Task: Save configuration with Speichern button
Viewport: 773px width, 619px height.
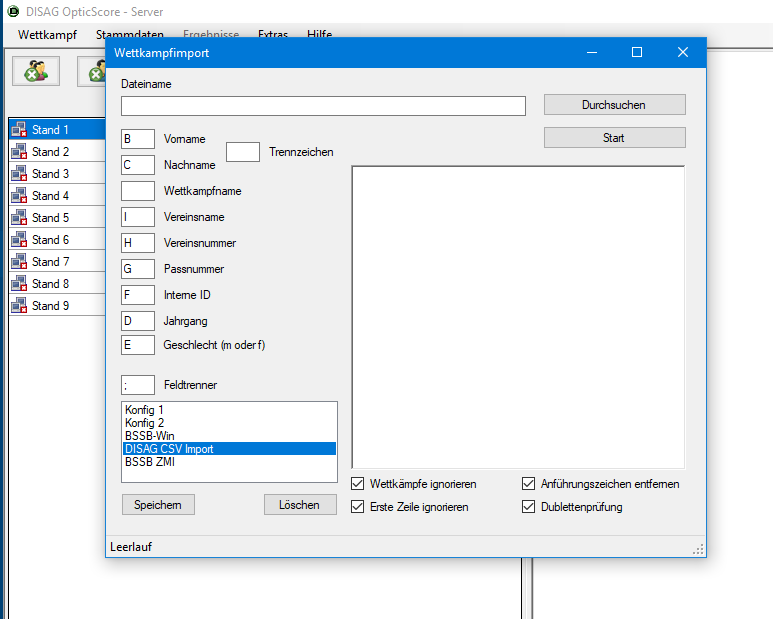Action: click(x=158, y=505)
